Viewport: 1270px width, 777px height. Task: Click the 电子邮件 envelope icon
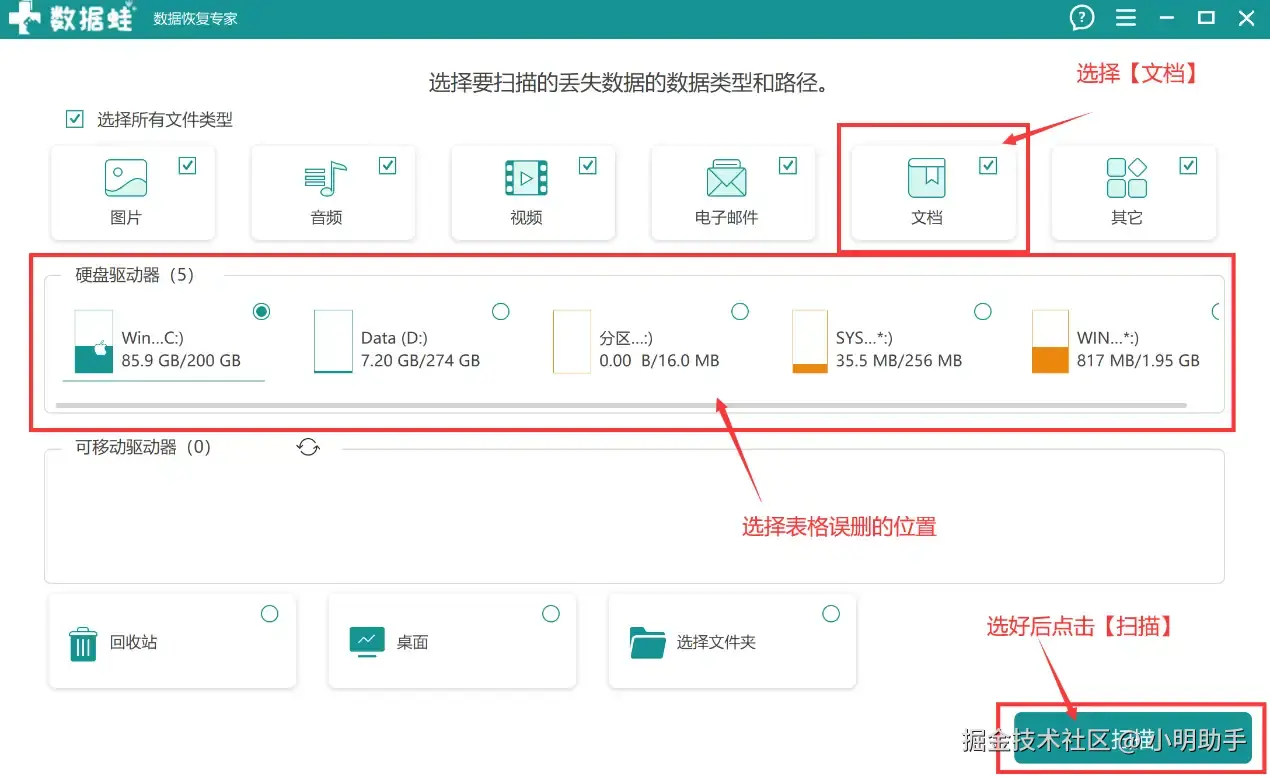[x=727, y=178]
